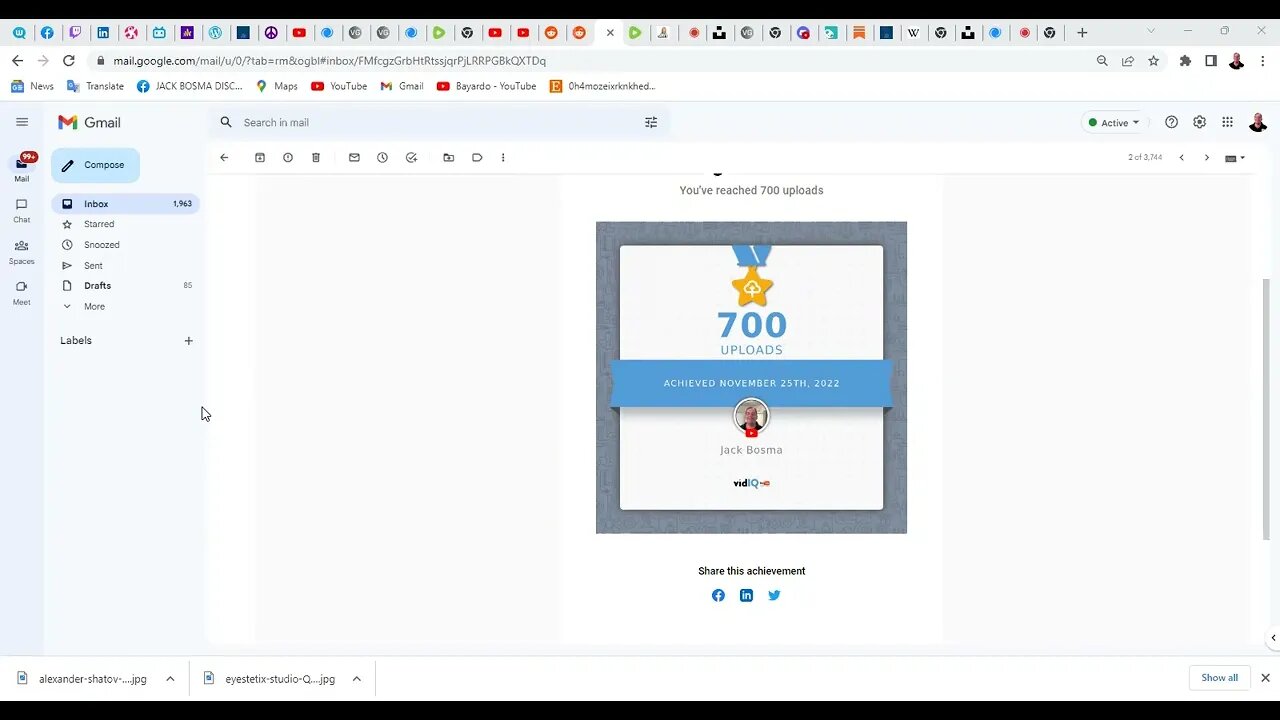
Task: Open the Translate bookmark
Action: [95, 86]
